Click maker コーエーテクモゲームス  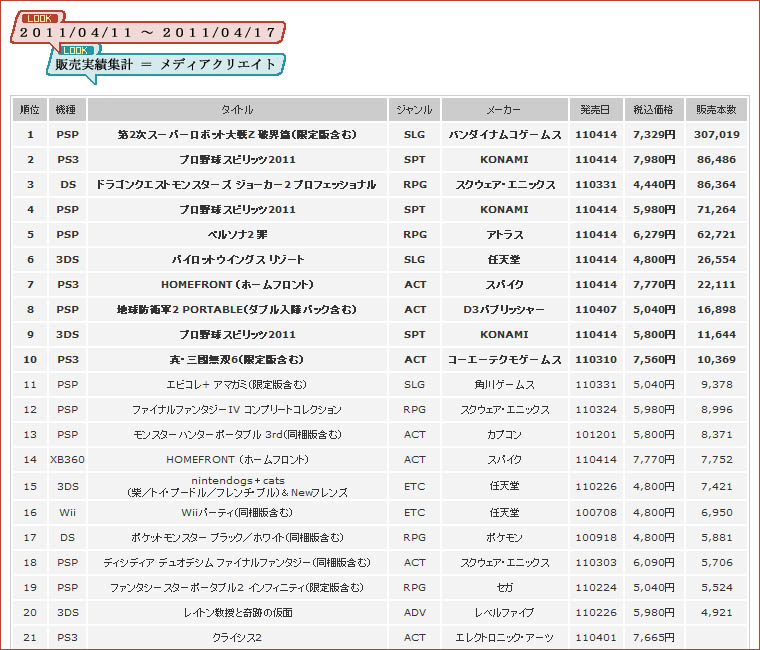coord(504,360)
